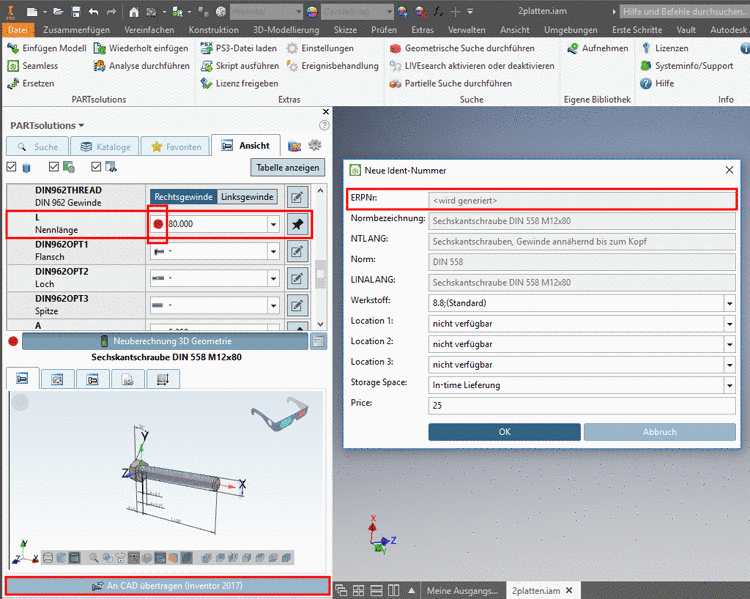Screen dimensions: 750x599
Task: Toggle LIVEsearch aktivieren oder deaktivieren
Action: pyautogui.click(x=472, y=66)
